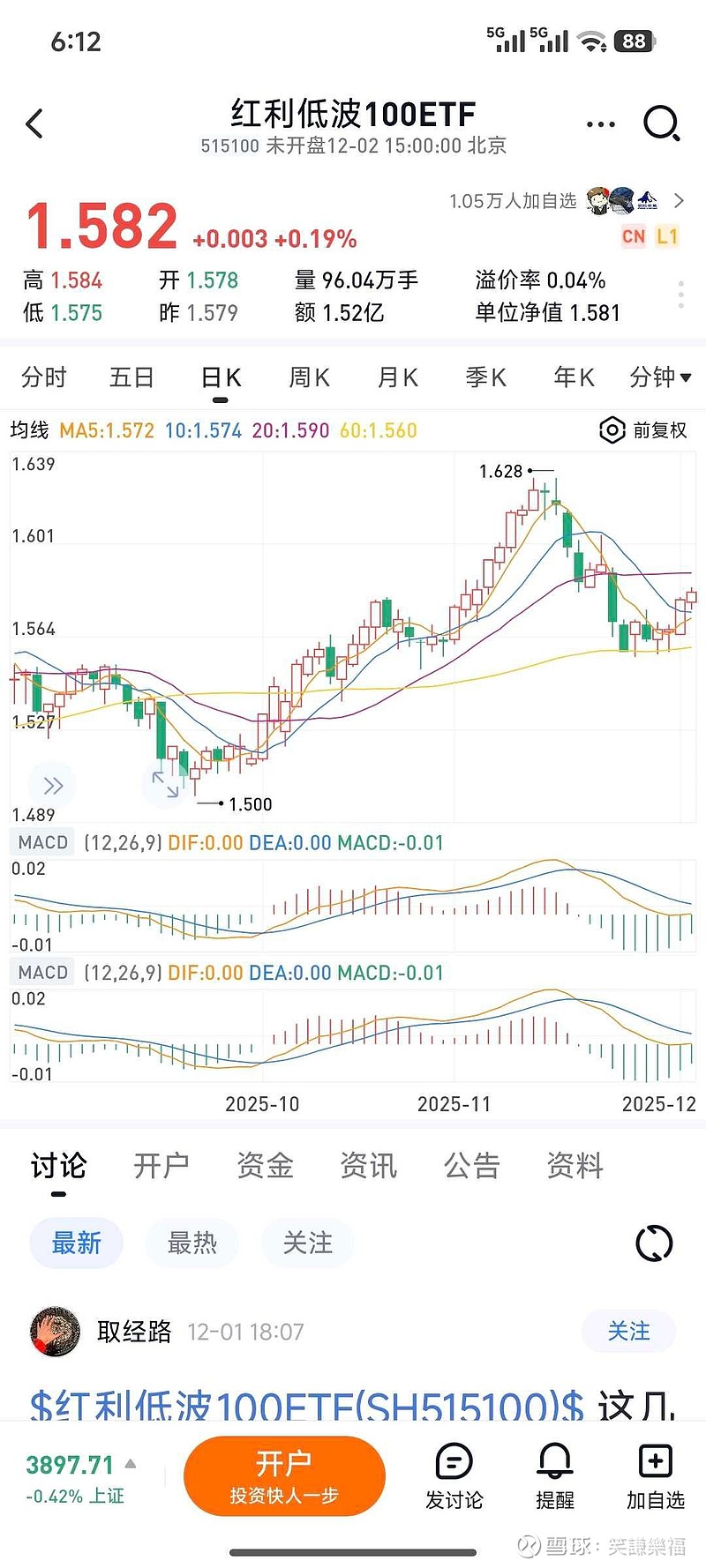Switch to the 分时 chart tab
The height and width of the screenshot is (1568, 706).
[x=44, y=377]
